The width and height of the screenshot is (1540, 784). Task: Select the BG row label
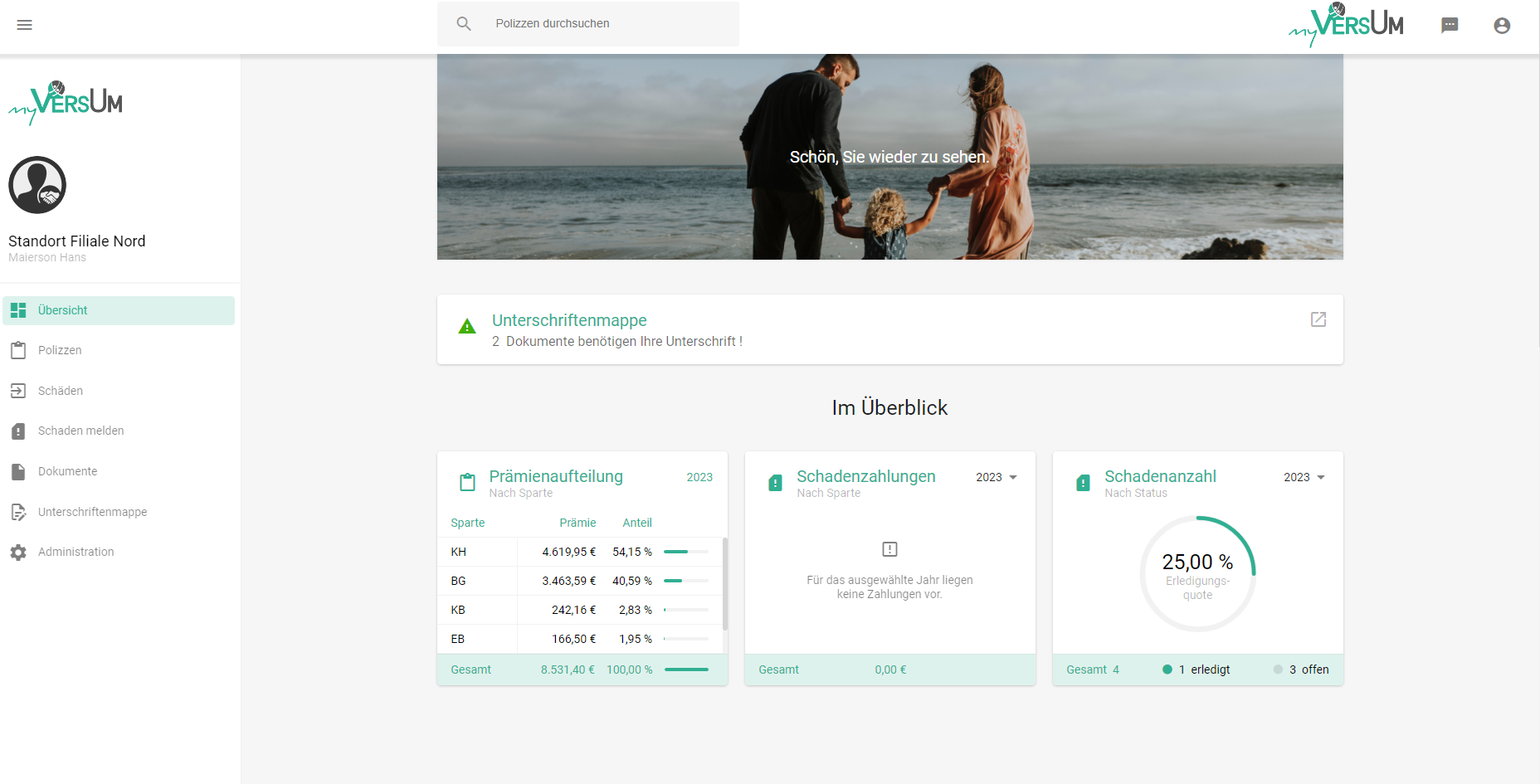458,581
